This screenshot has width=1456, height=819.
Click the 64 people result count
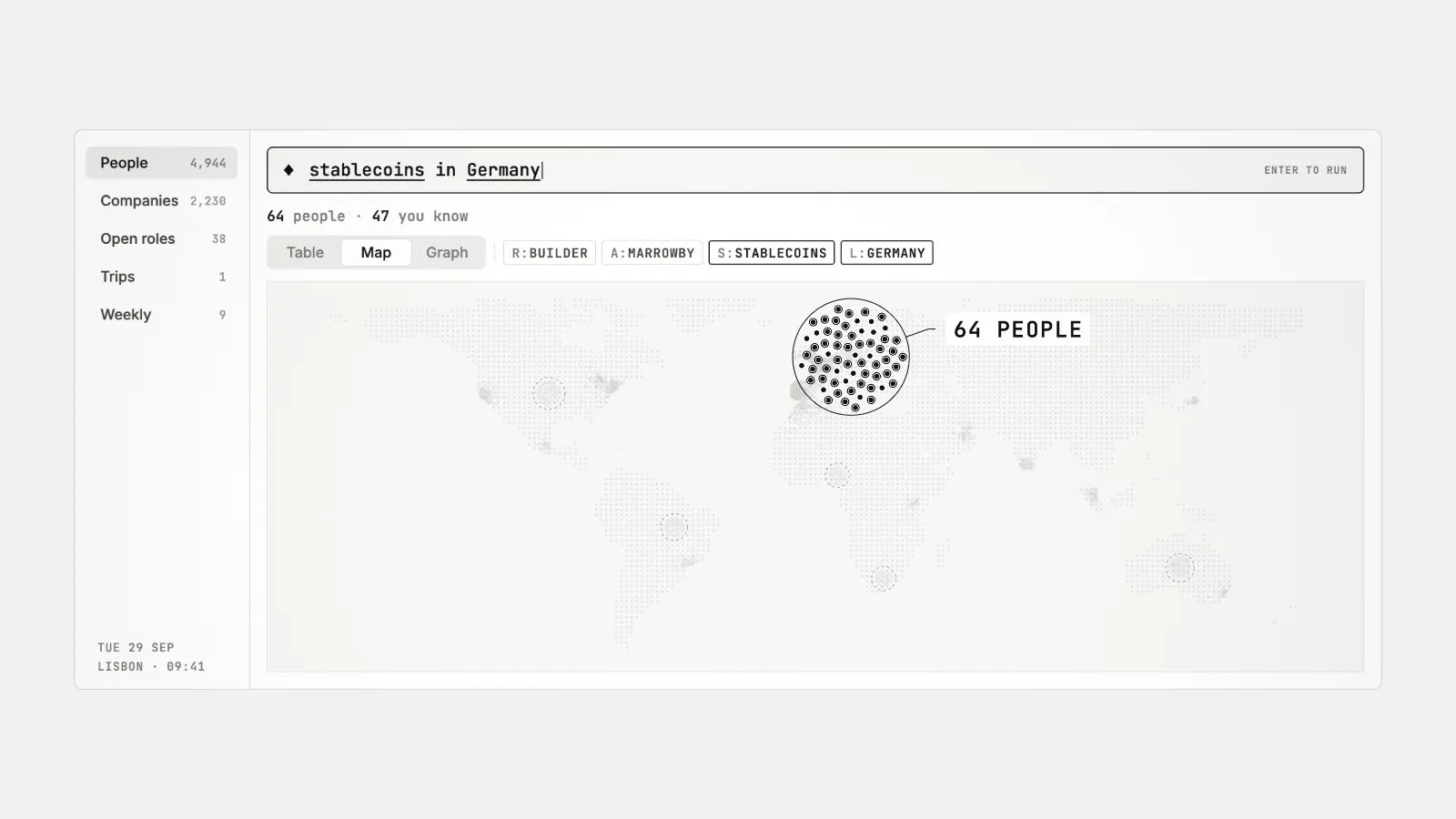[x=306, y=217]
